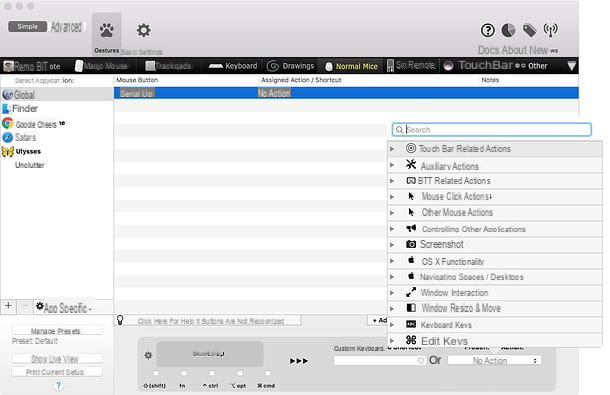Click the No Action cell in selected row
The width and height of the screenshot is (610, 395).
(274, 93)
